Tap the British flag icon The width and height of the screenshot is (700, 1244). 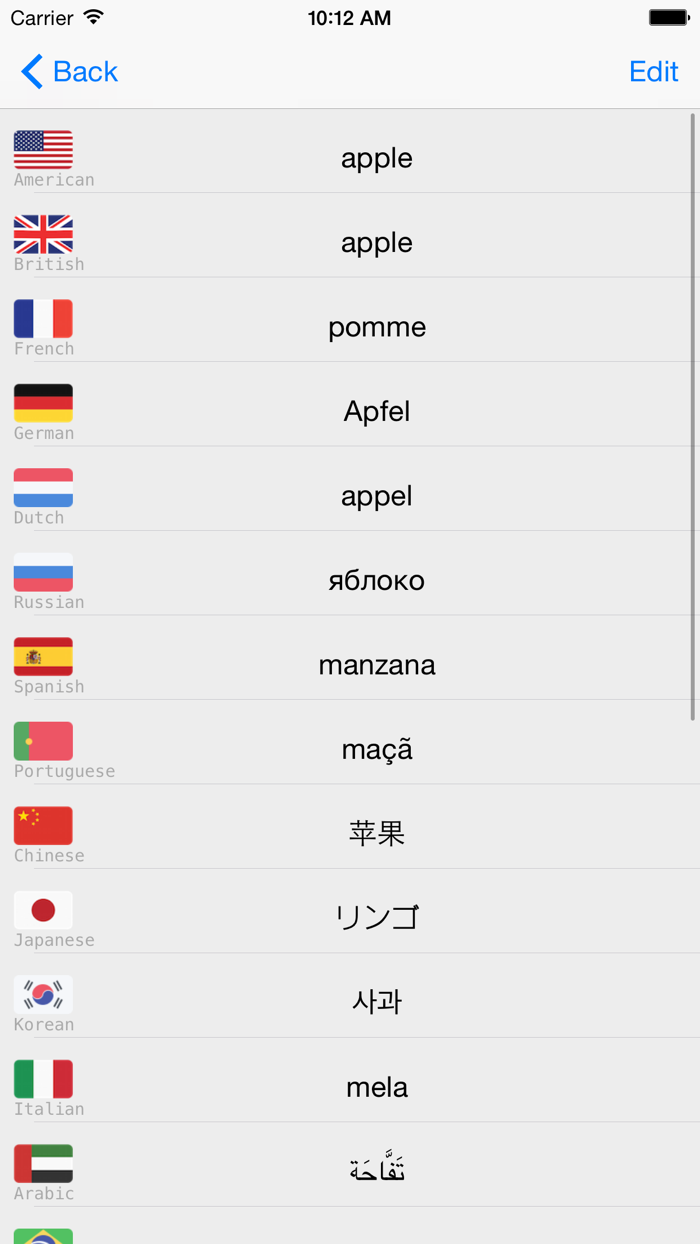pyautogui.click(x=43, y=232)
